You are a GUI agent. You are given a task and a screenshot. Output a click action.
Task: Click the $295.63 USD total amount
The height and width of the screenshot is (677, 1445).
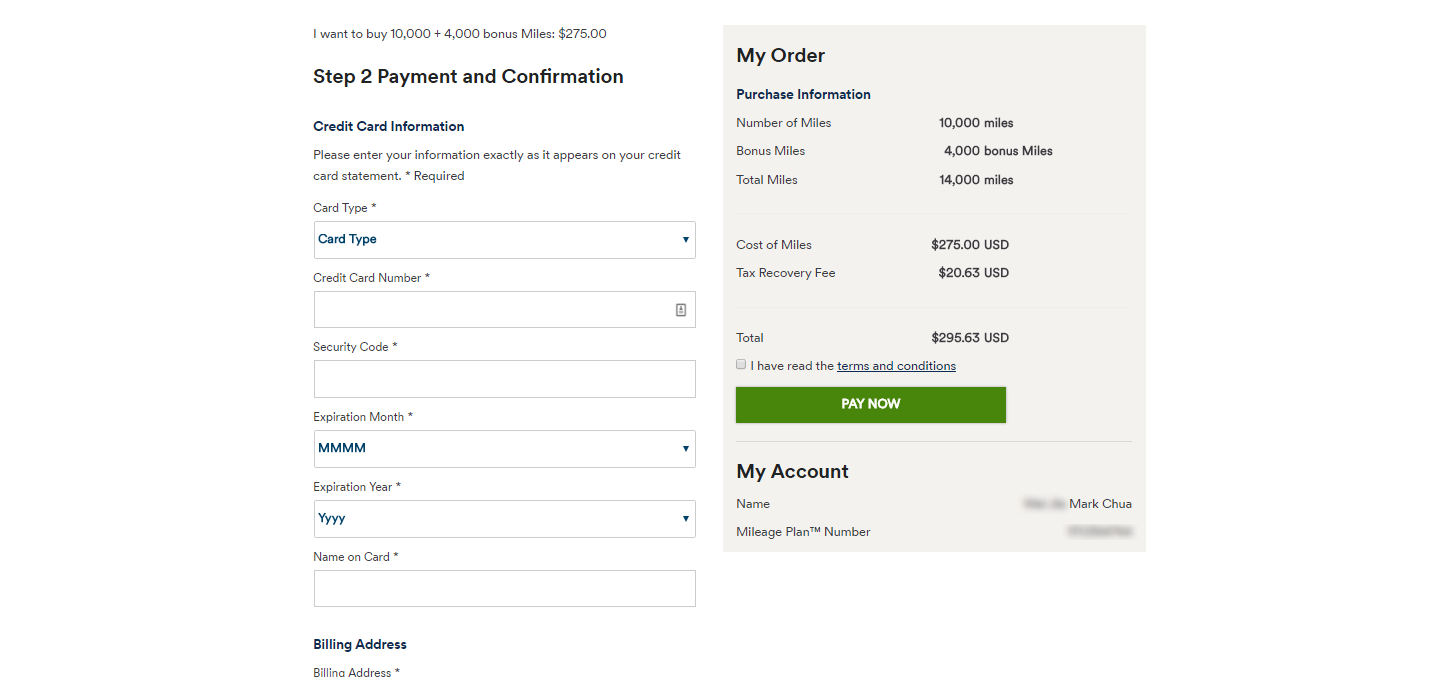click(969, 338)
